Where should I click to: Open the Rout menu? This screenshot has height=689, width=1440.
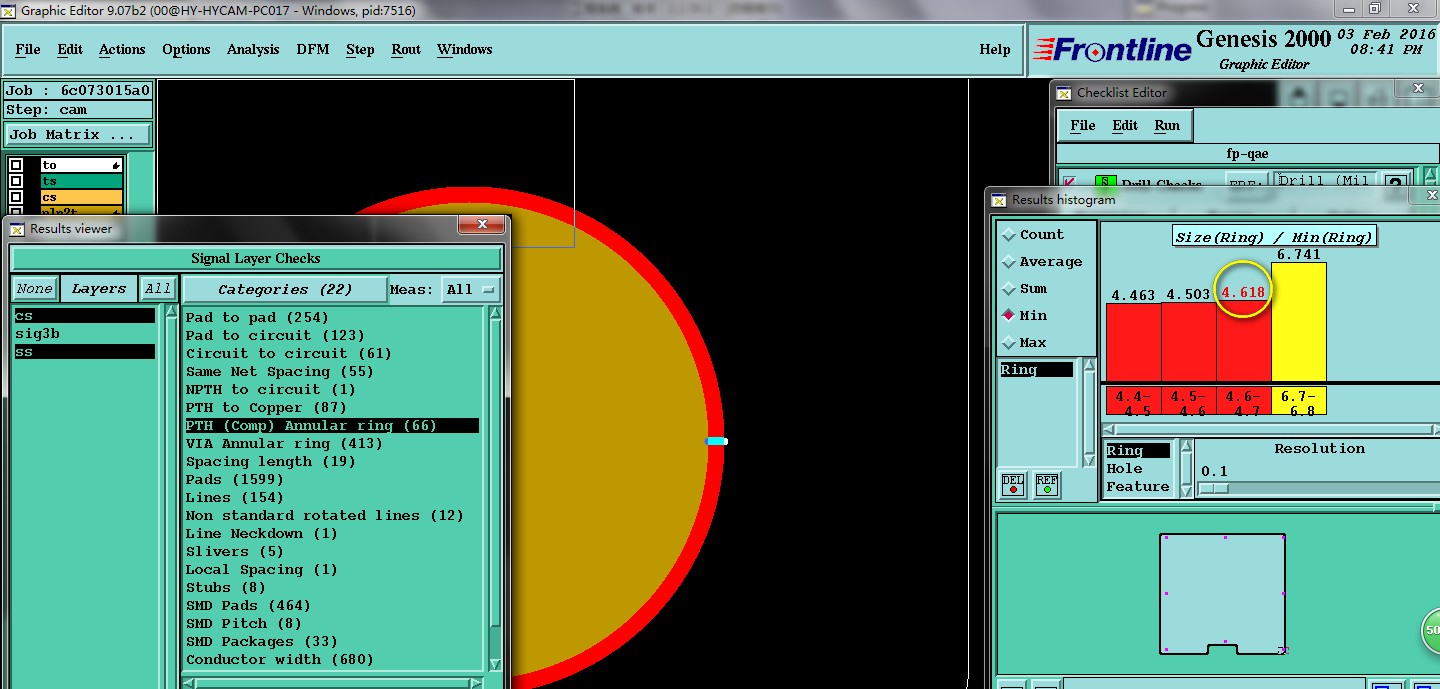click(406, 50)
